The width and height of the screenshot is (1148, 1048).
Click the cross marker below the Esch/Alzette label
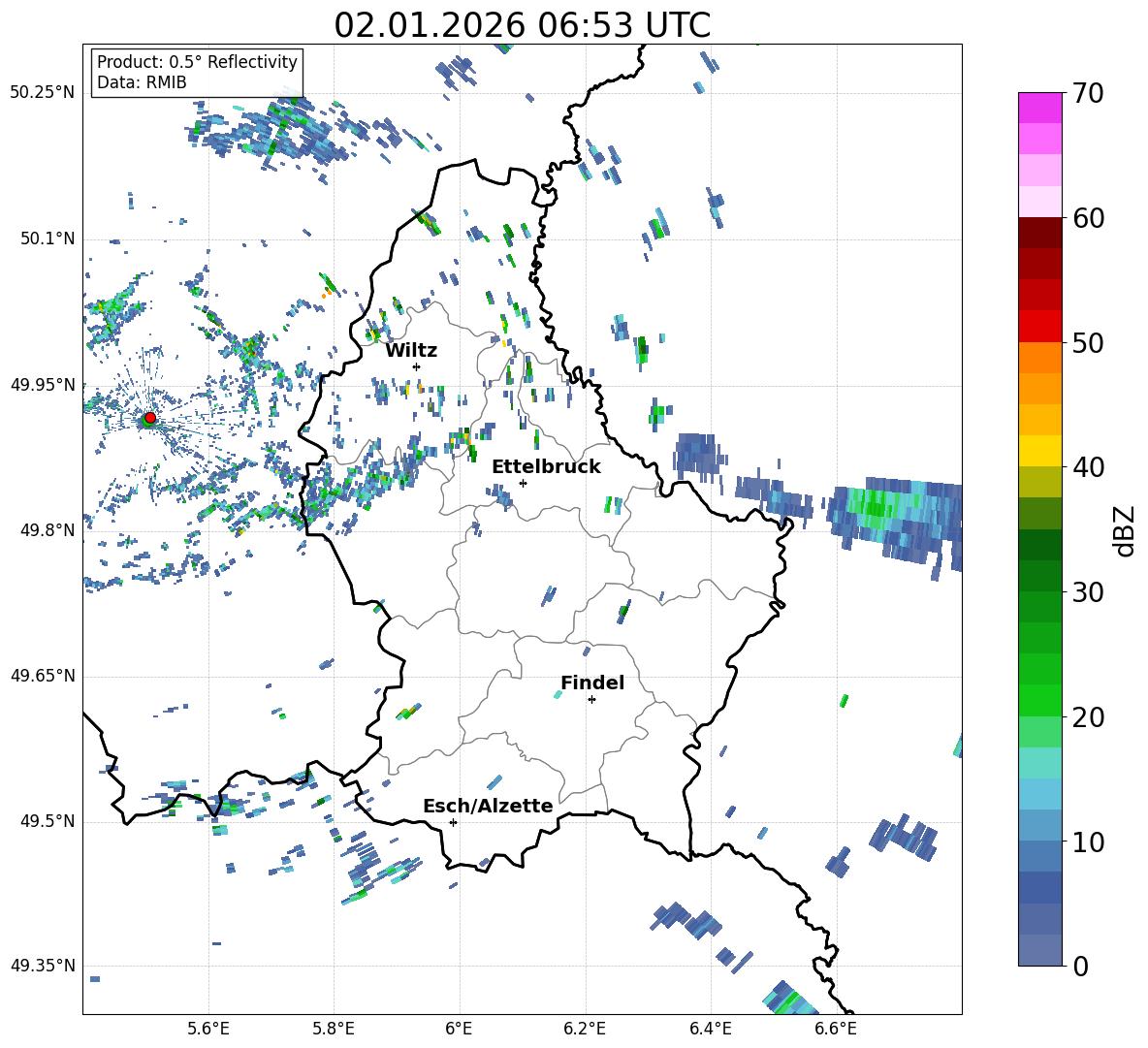pos(453,822)
